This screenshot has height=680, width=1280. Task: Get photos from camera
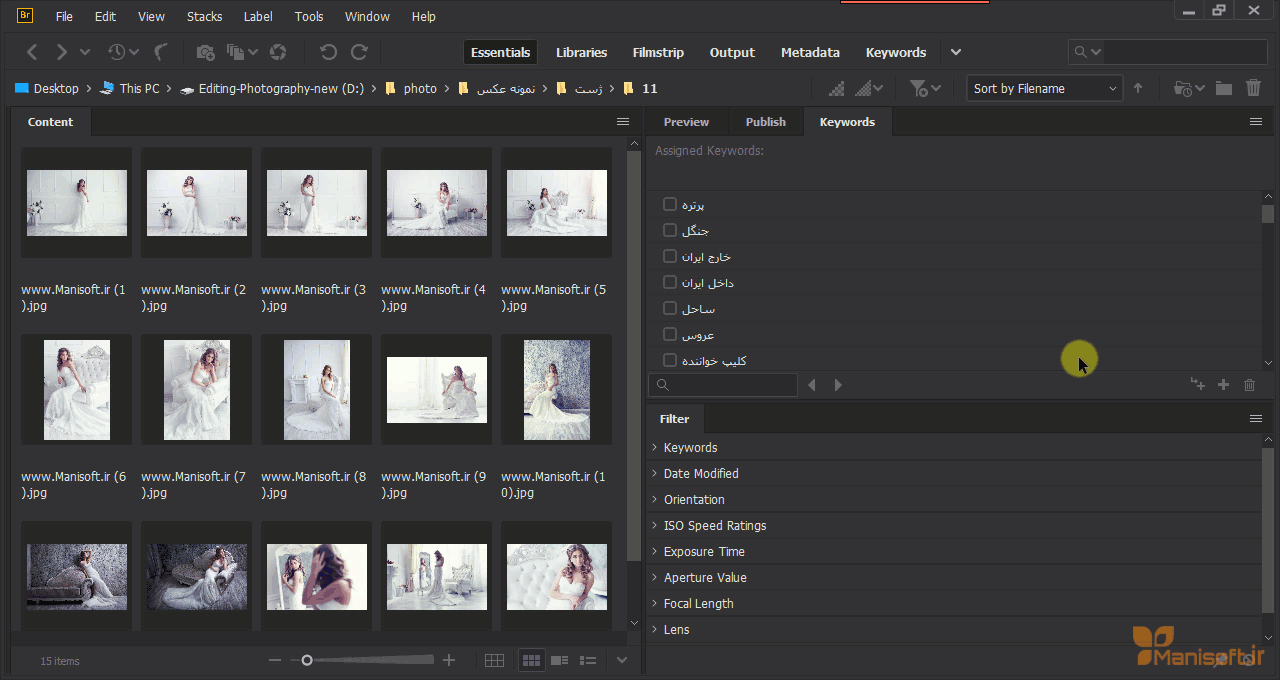tap(205, 52)
